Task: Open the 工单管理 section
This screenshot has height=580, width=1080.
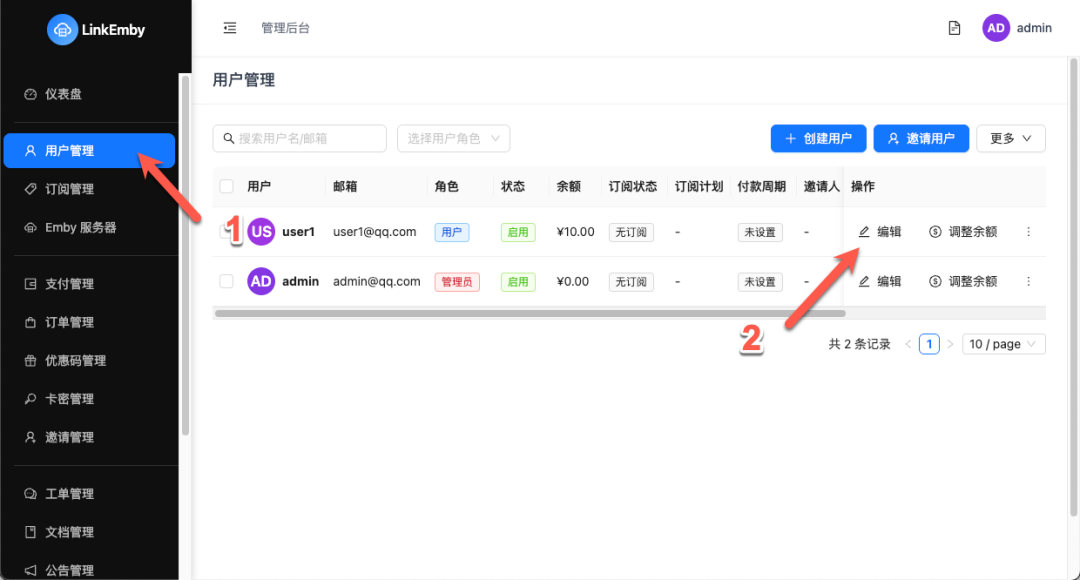Action: [x=68, y=493]
